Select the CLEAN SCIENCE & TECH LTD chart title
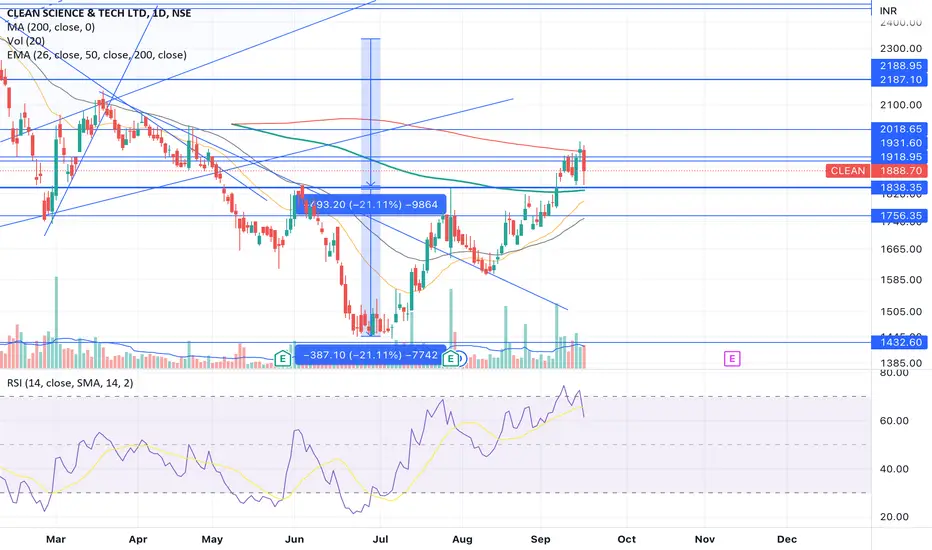The width and height of the screenshot is (932, 550). coord(99,13)
